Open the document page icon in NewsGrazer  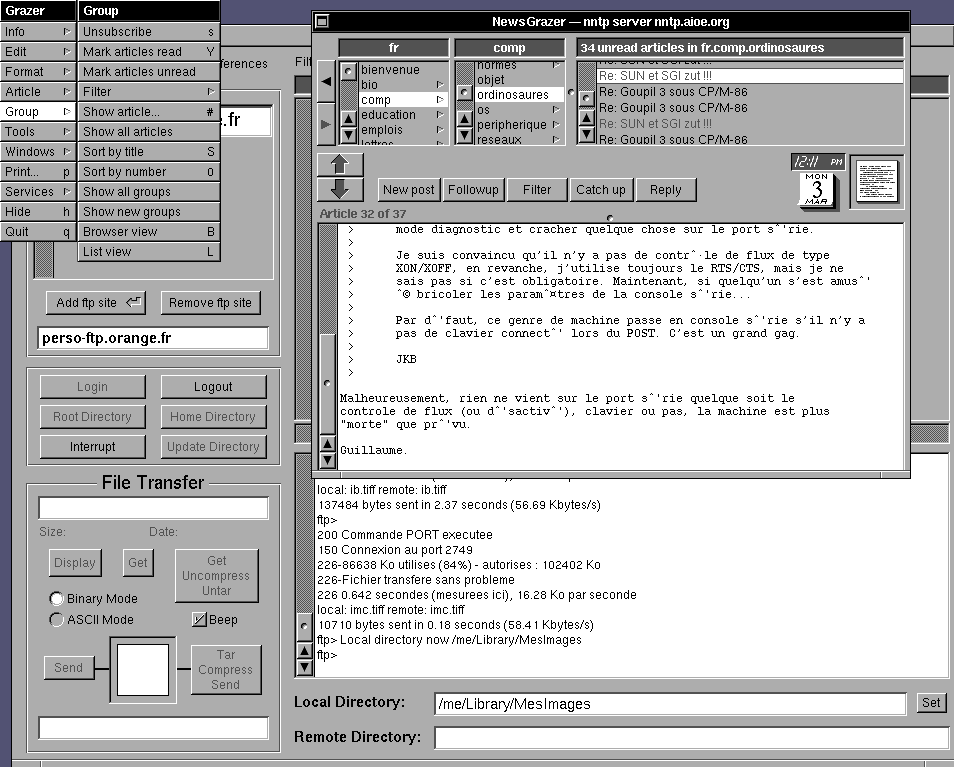pos(877,181)
